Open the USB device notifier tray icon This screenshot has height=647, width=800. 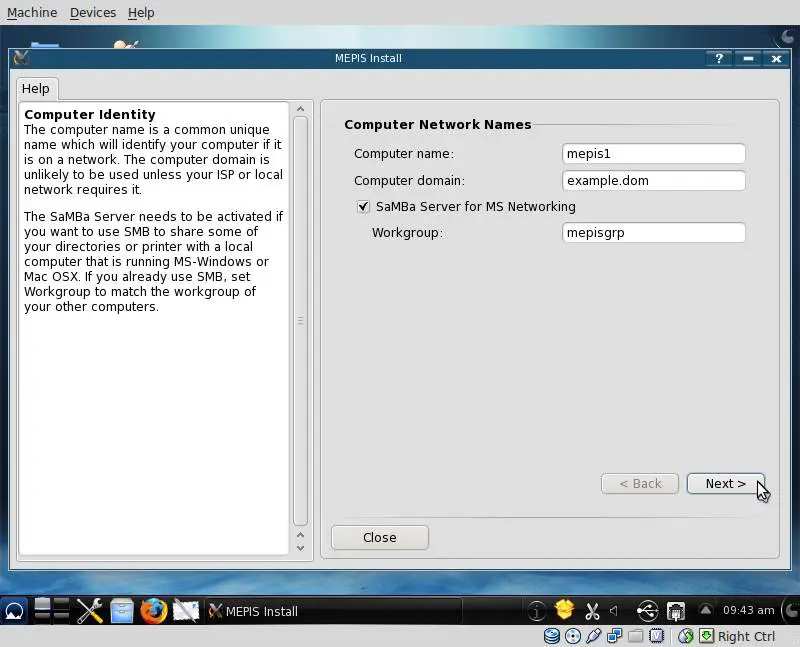point(647,610)
